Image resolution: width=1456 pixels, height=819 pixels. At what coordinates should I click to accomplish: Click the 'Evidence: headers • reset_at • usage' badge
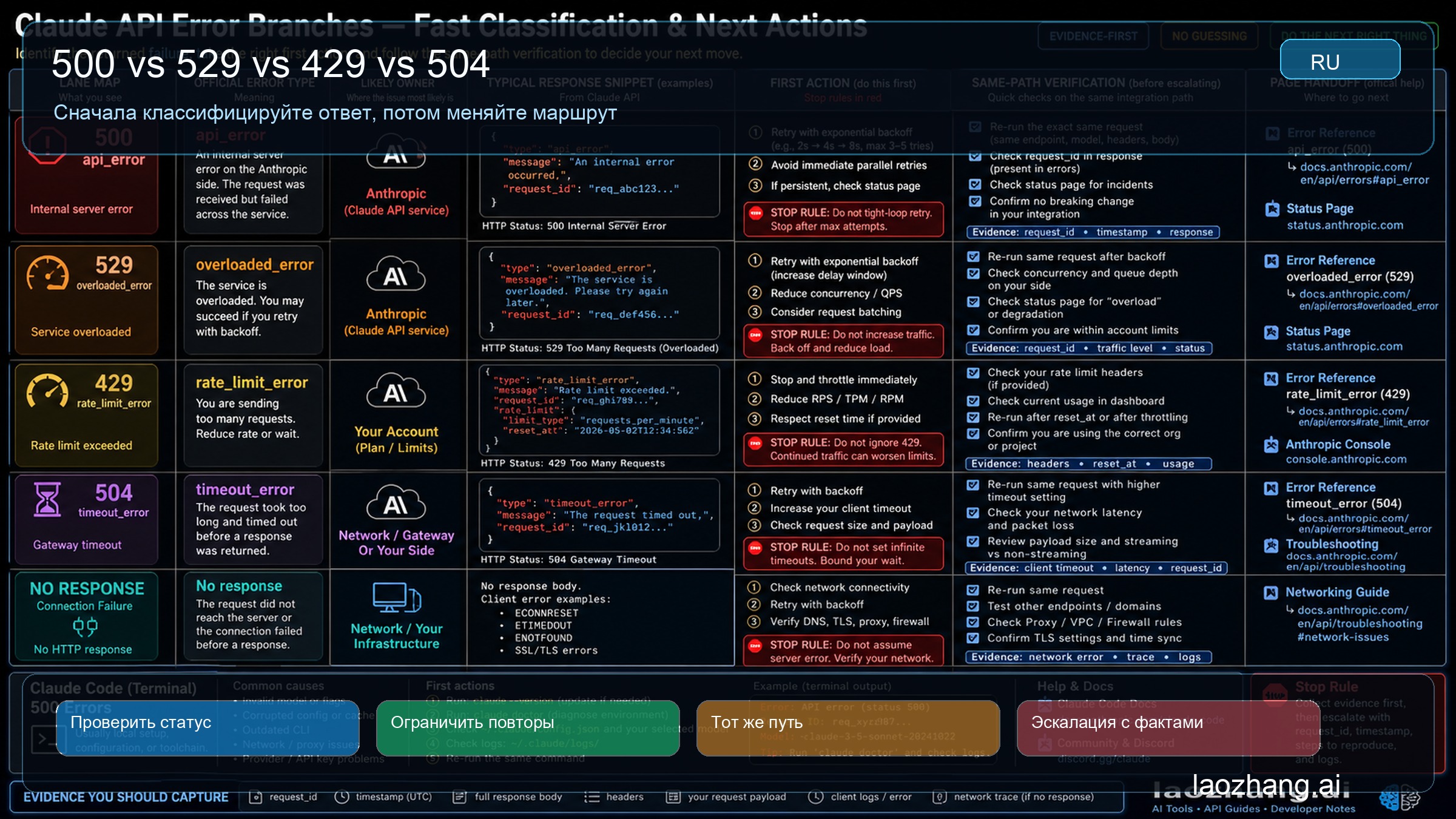(1088, 463)
